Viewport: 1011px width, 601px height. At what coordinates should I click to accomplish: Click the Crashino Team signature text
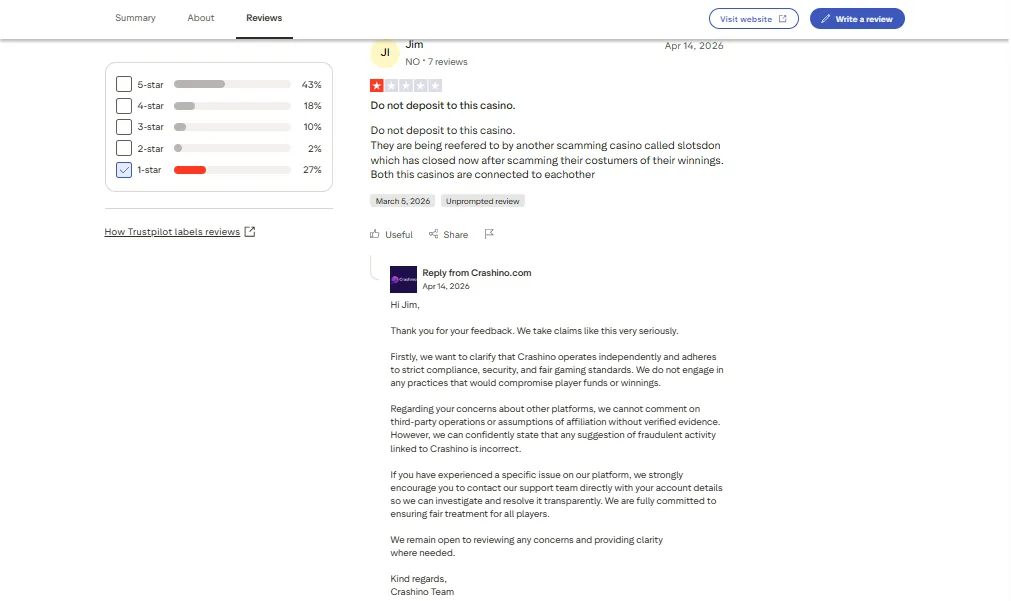pyautogui.click(x=422, y=592)
